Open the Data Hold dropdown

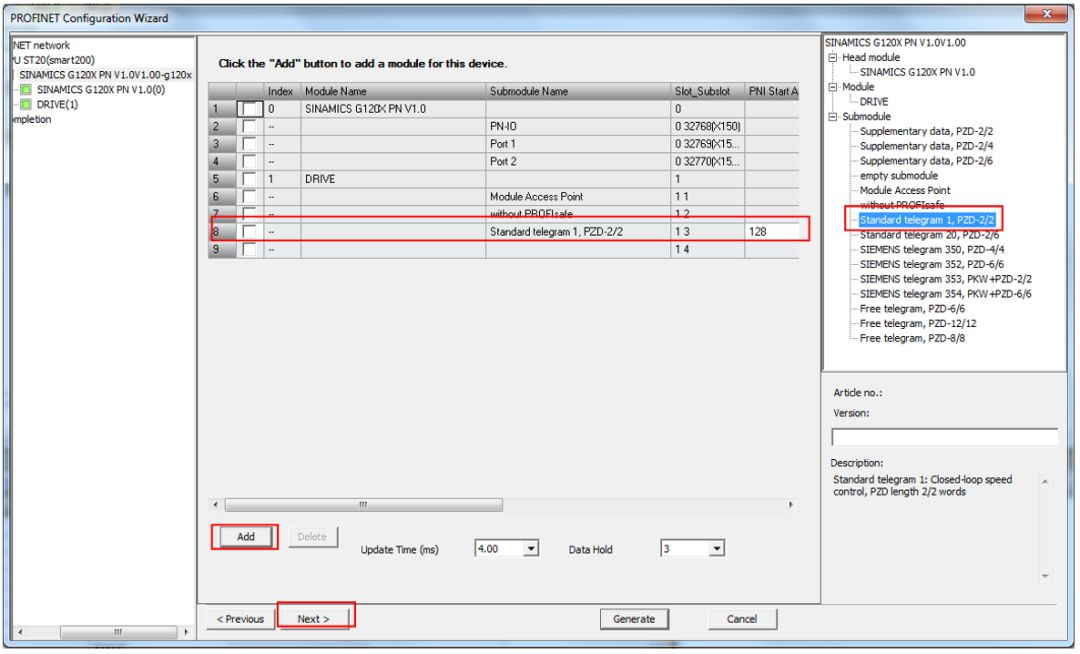[x=716, y=549]
